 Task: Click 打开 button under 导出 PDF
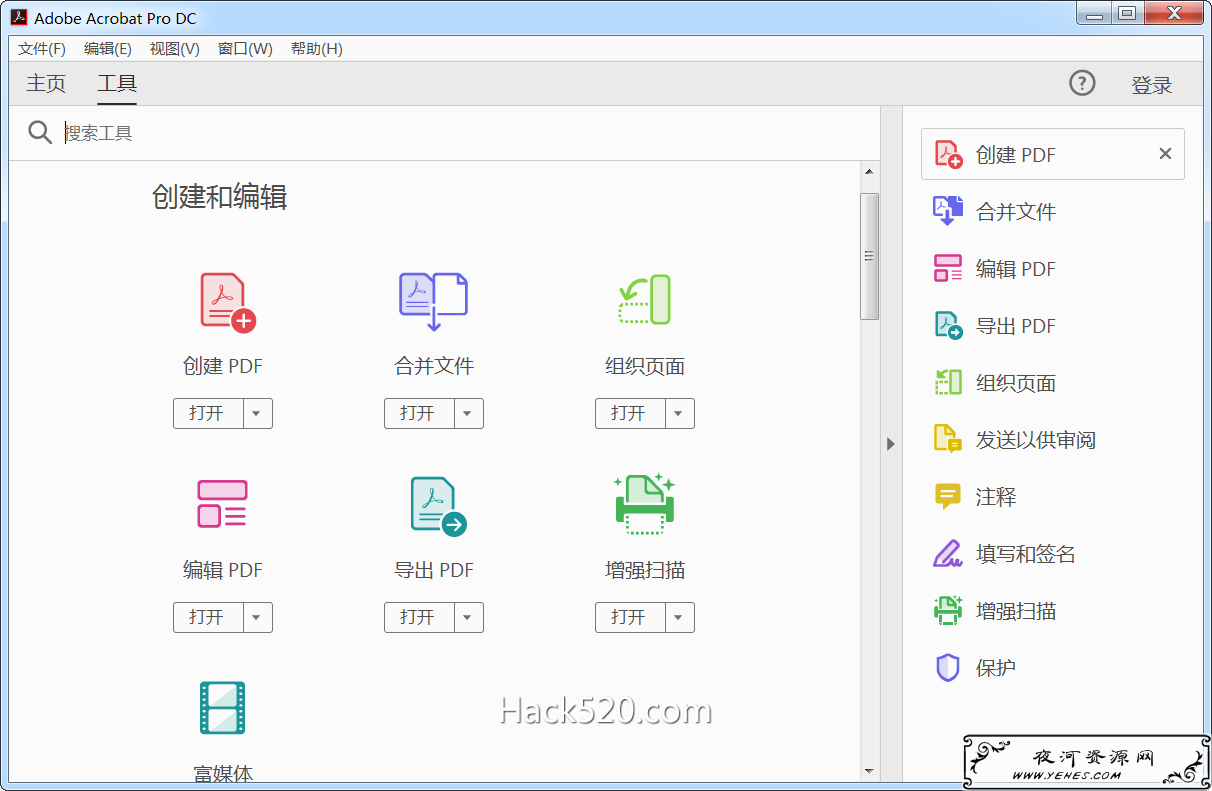coord(419,617)
